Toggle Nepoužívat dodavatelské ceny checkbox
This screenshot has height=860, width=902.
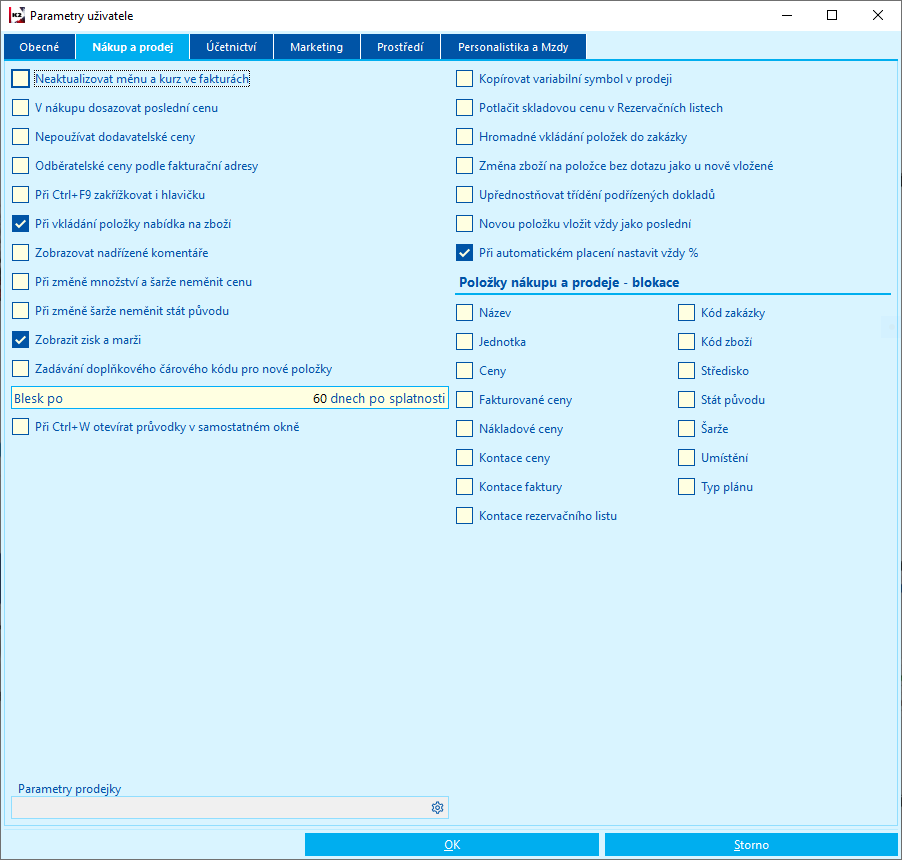coord(21,137)
